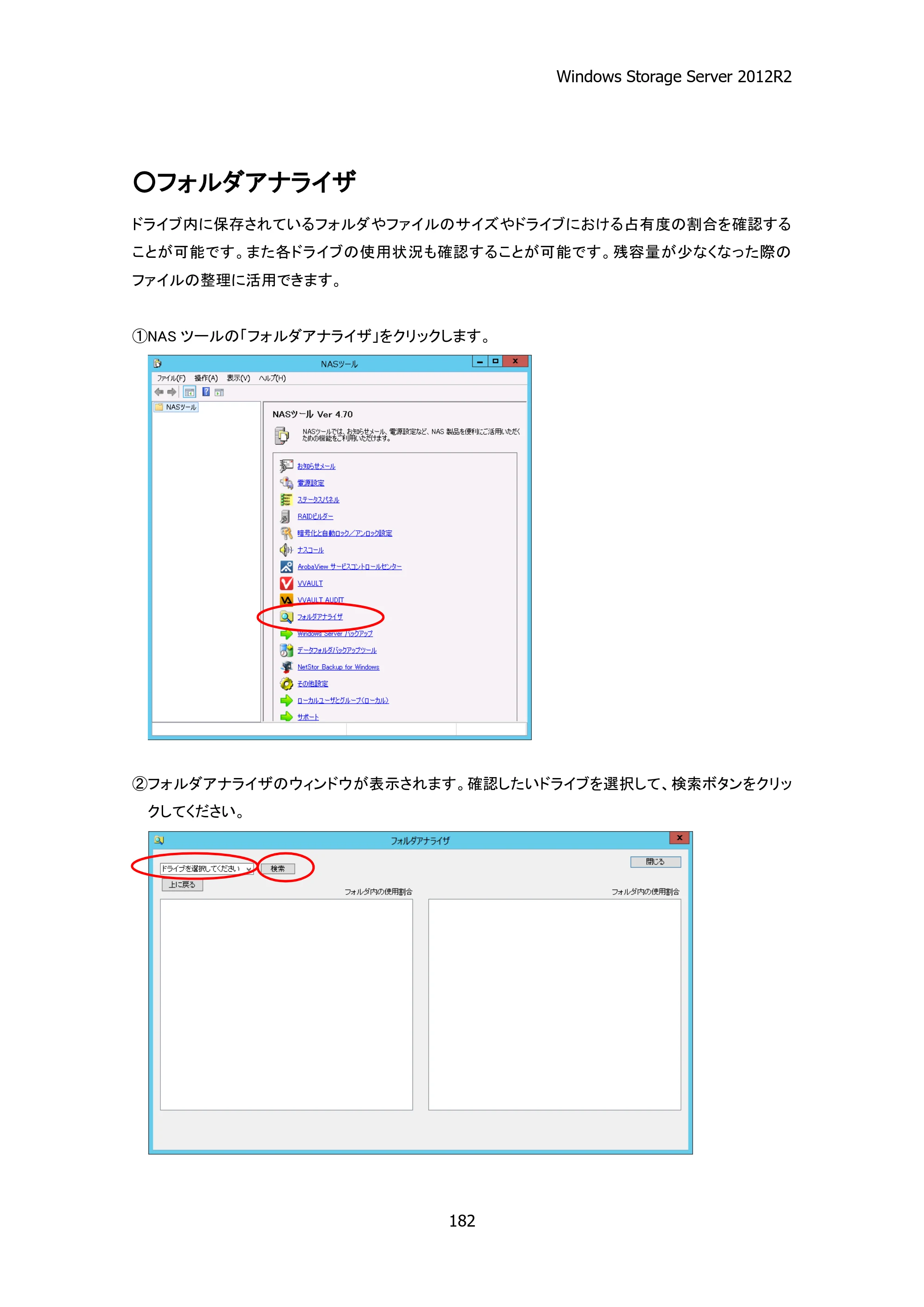Click the NetStor Backup for Windows icon
Image resolution: width=924 pixels, height=1307 pixels.
[286, 667]
